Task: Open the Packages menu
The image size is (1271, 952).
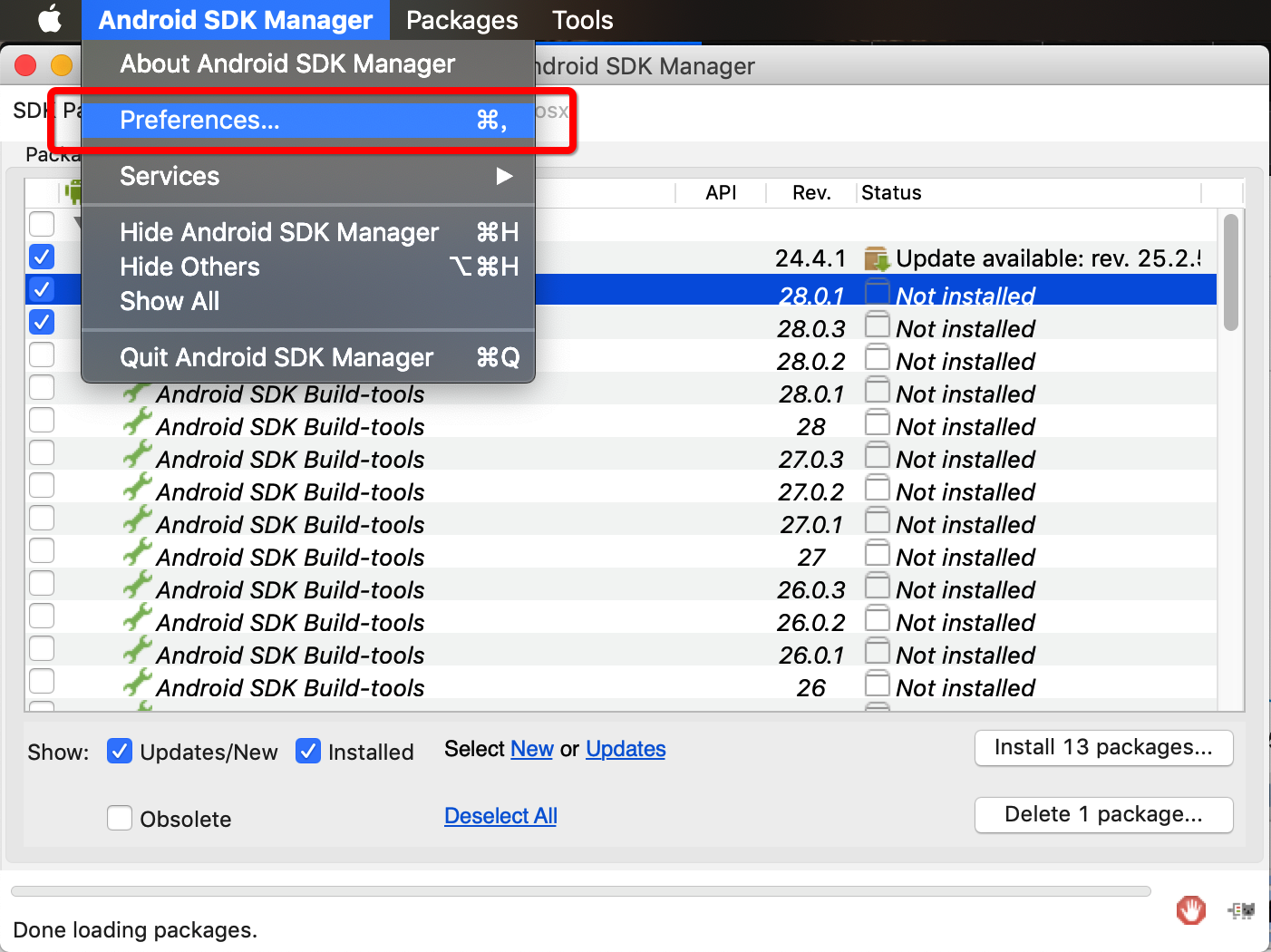Action: click(462, 20)
